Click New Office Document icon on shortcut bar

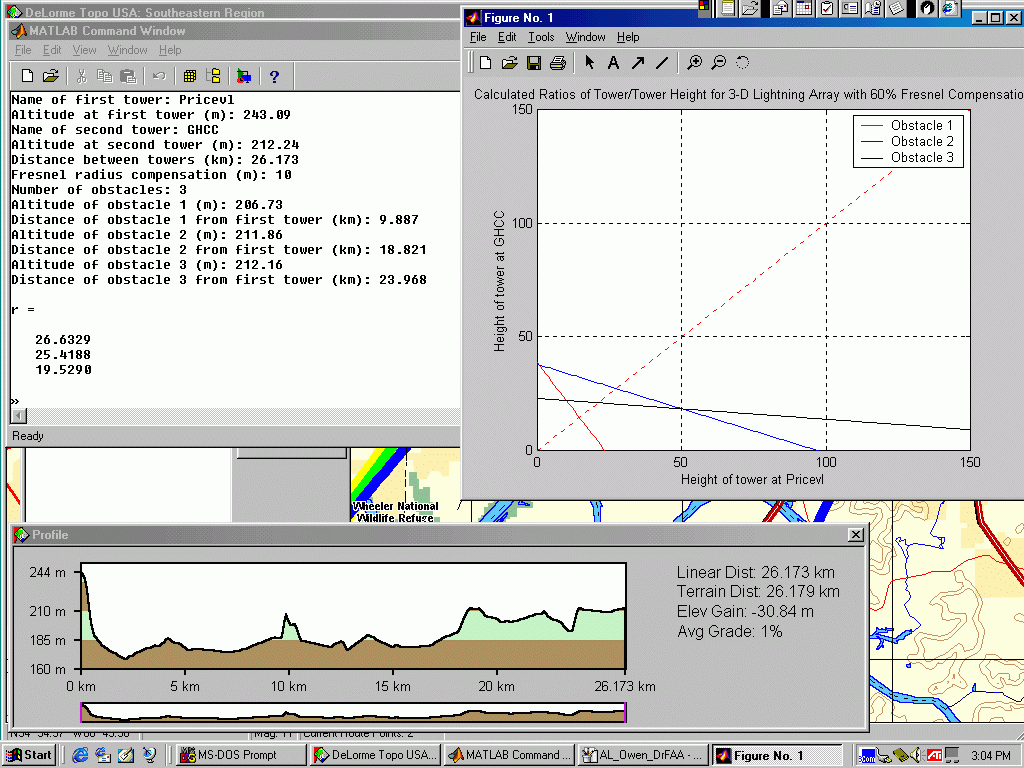[x=728, y=8]
